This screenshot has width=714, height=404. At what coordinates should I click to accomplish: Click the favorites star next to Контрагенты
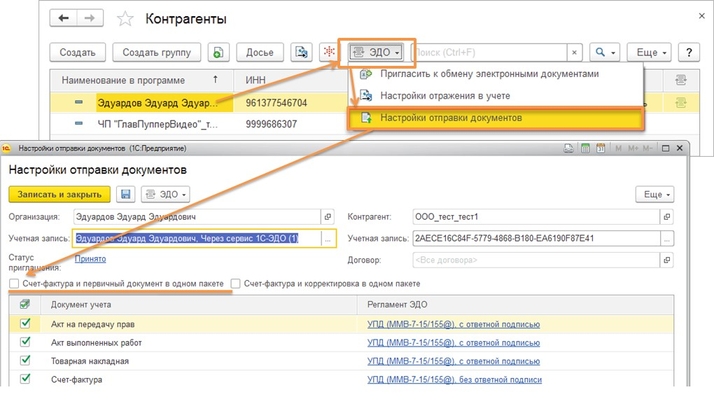[x=125, y=19]
